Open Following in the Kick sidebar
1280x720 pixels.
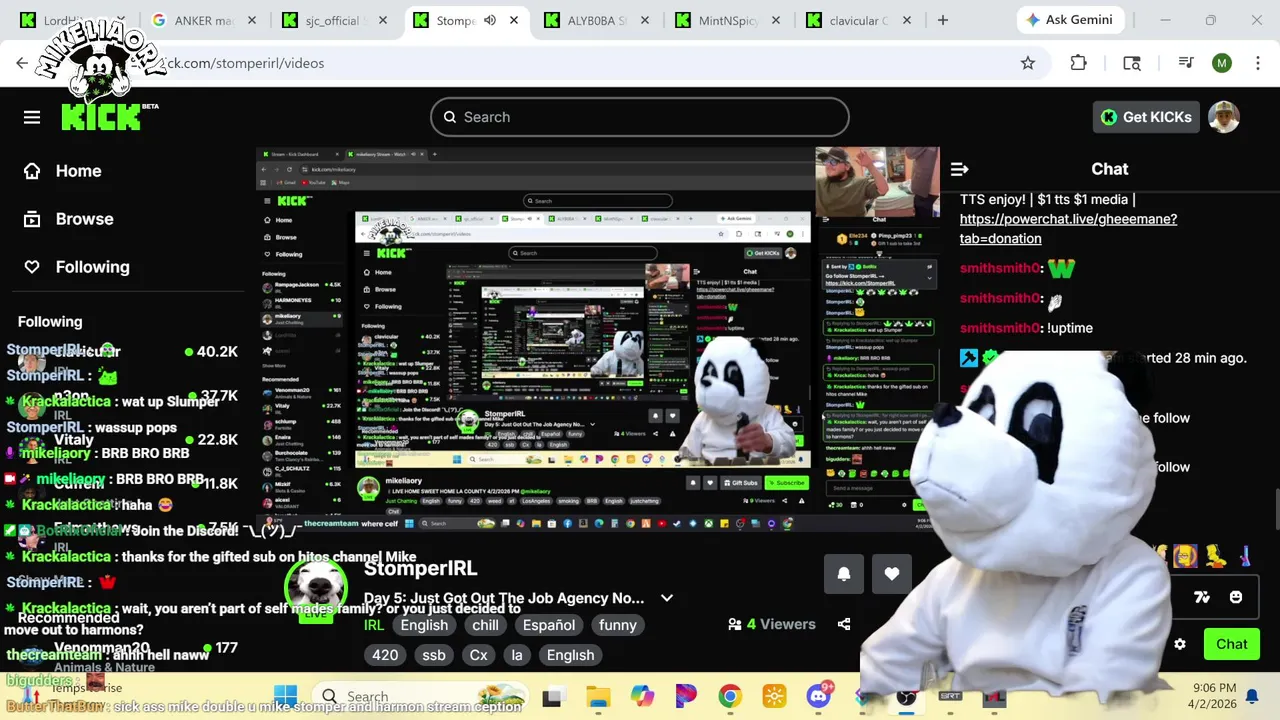click(x=77, y=267)
